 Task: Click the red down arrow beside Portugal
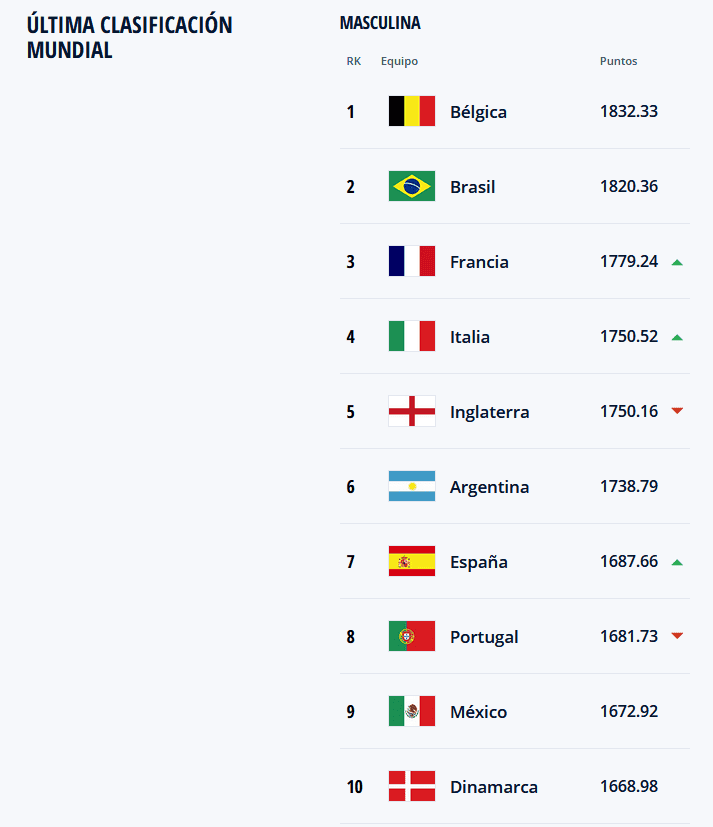pos(677,636)
